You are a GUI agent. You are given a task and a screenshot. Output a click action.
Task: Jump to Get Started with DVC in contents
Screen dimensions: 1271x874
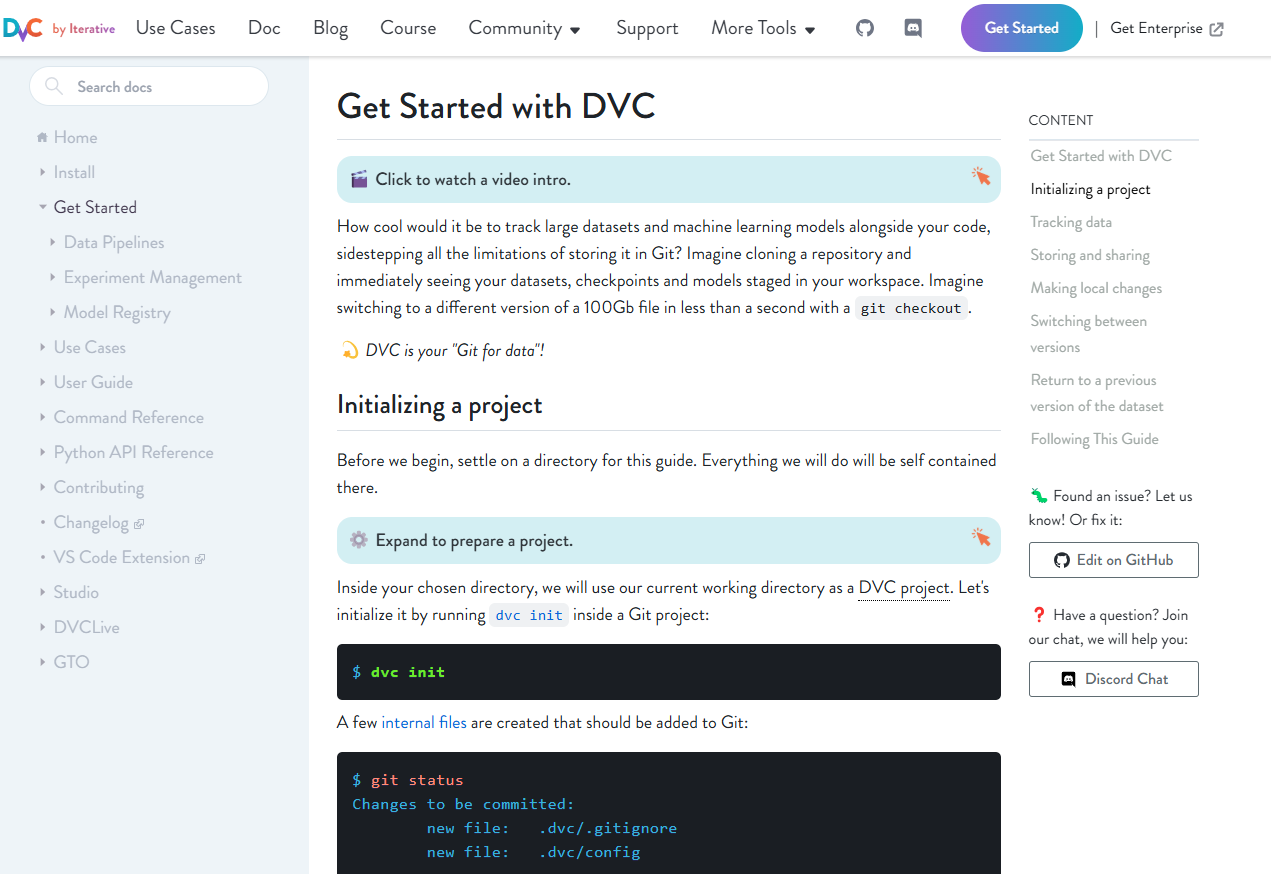[x=1101, y=156]
